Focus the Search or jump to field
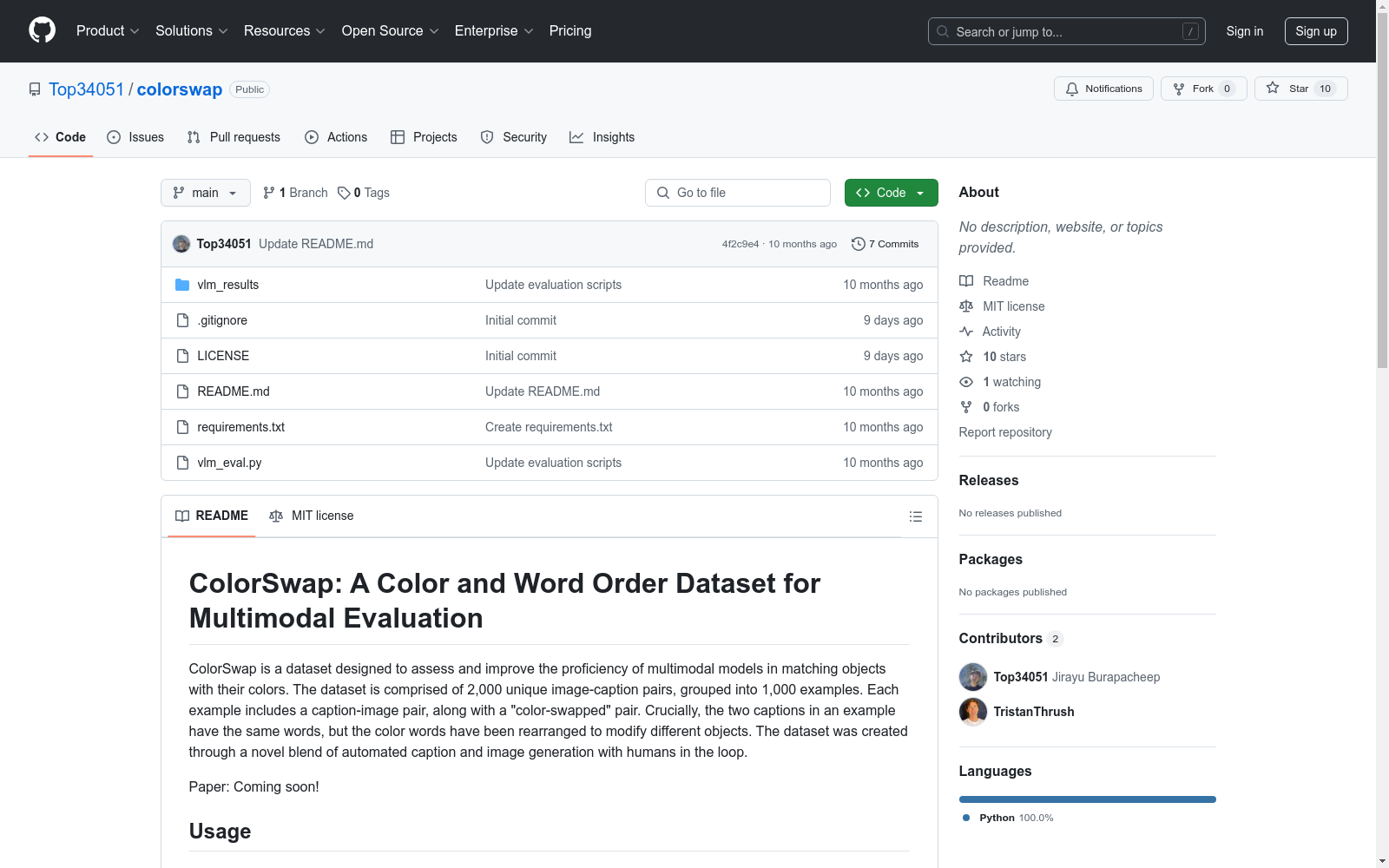The height and width of the screenshot is (868, 1389). coord(1067,31)
